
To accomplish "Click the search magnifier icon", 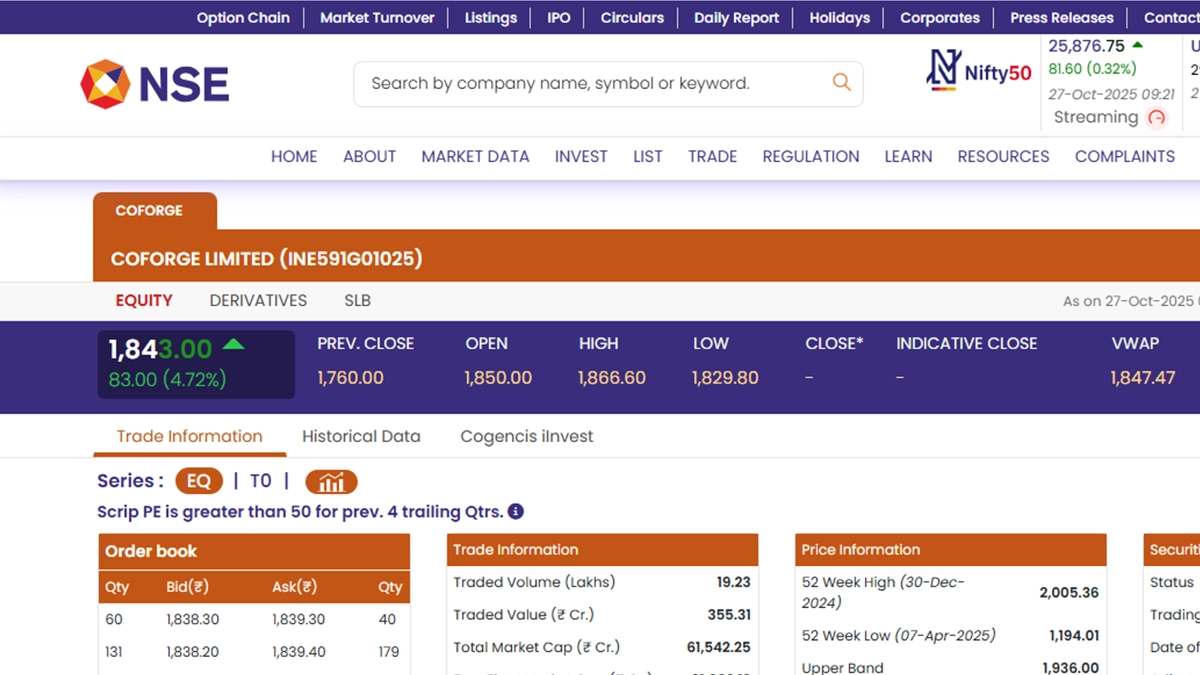I will tap(841, 83).
